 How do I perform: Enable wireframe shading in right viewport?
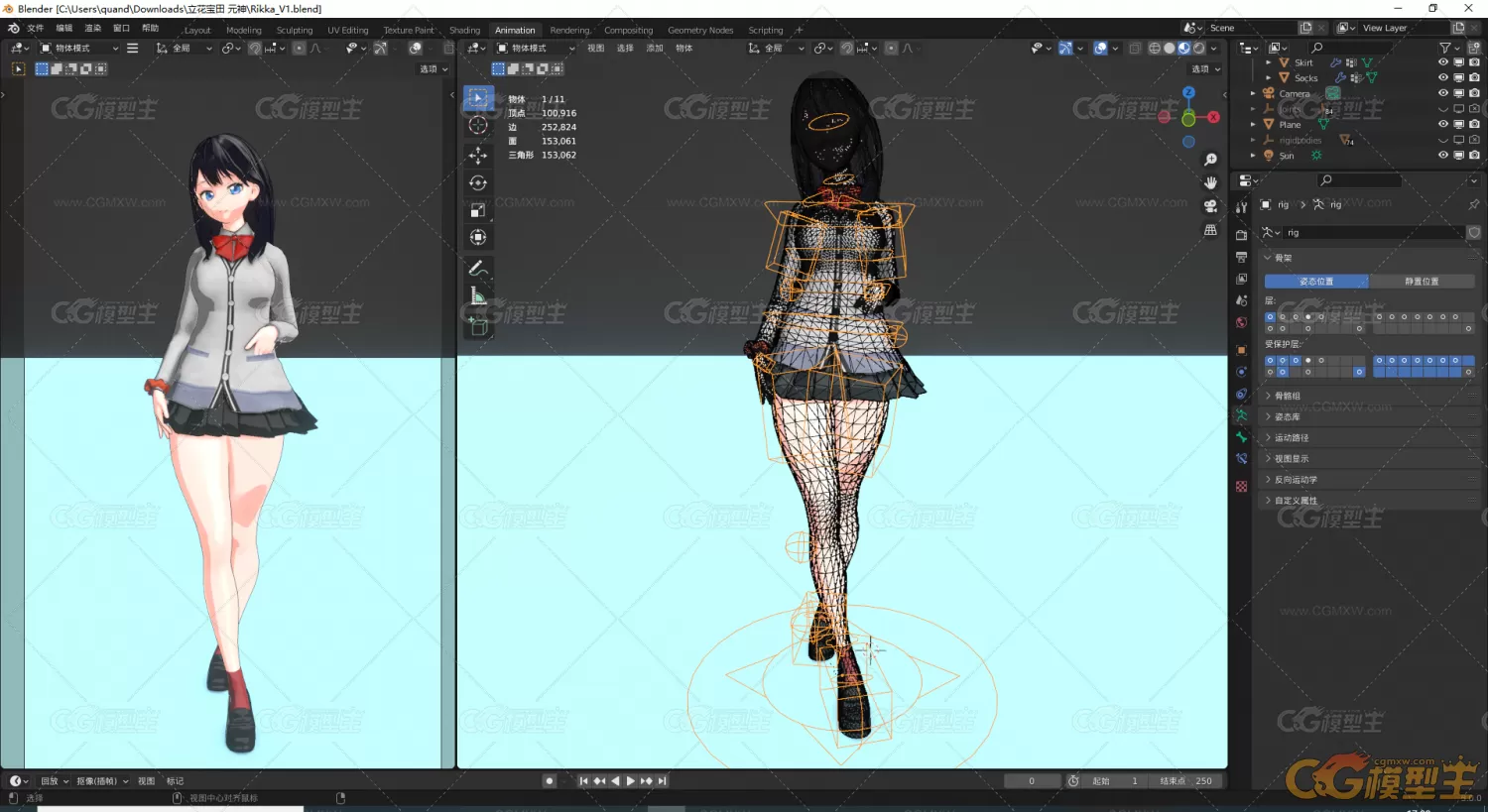point(1155,48)
